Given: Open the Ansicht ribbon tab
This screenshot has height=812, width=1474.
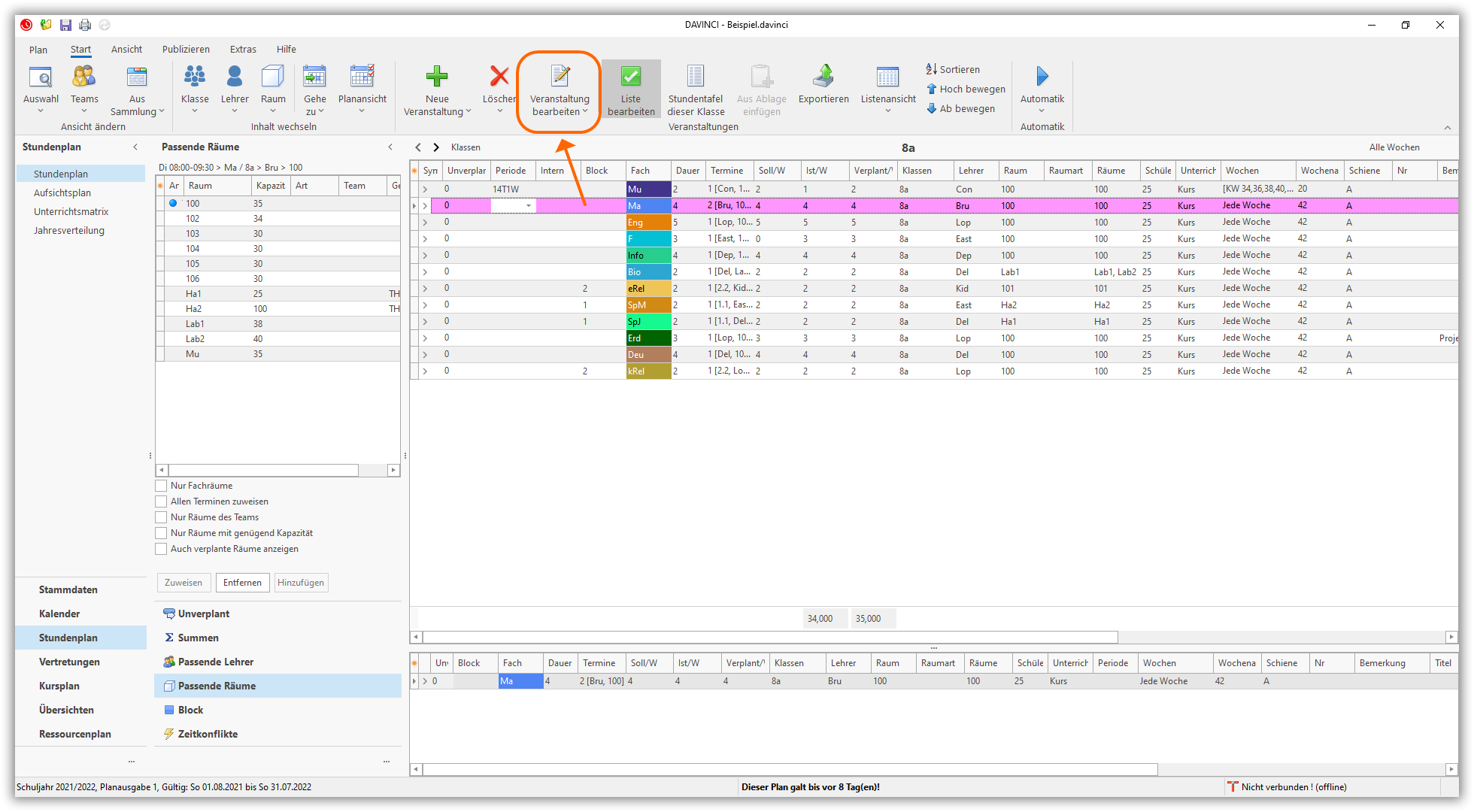Looking at the screenshot, I should tap(126, 50).
